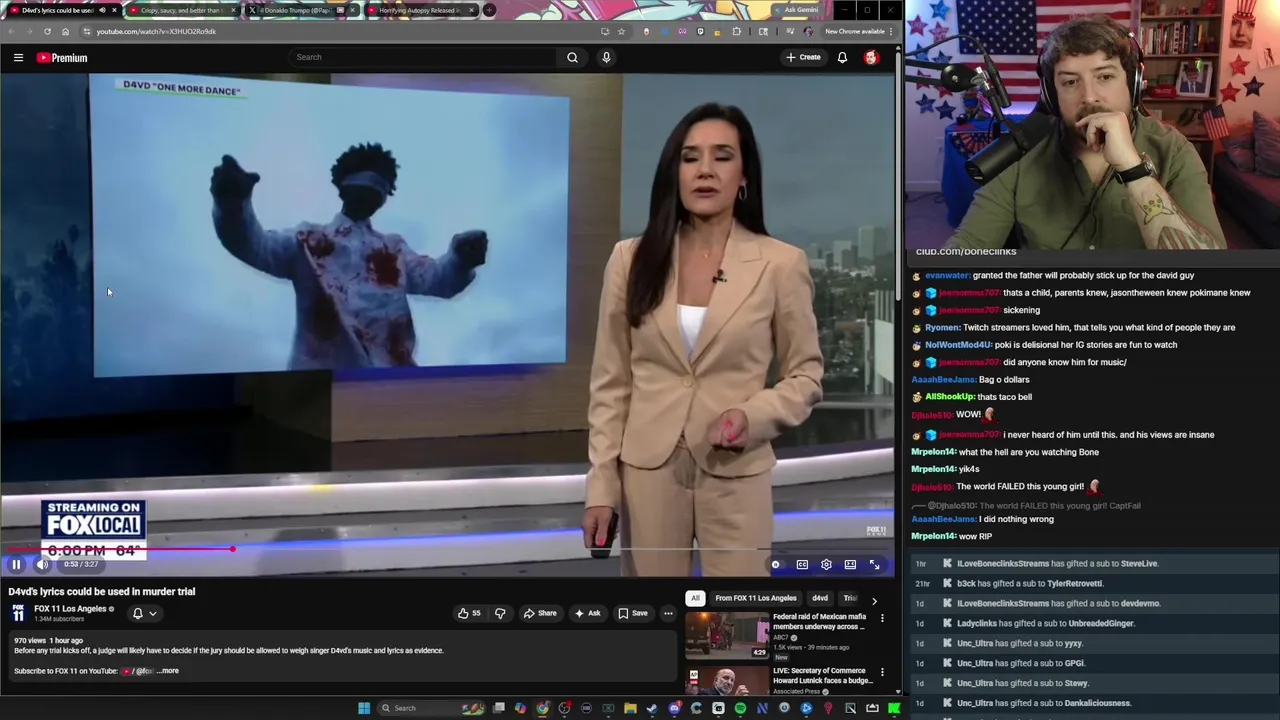
Task: Open Discord from the taskbar
Action: [675, 708]
